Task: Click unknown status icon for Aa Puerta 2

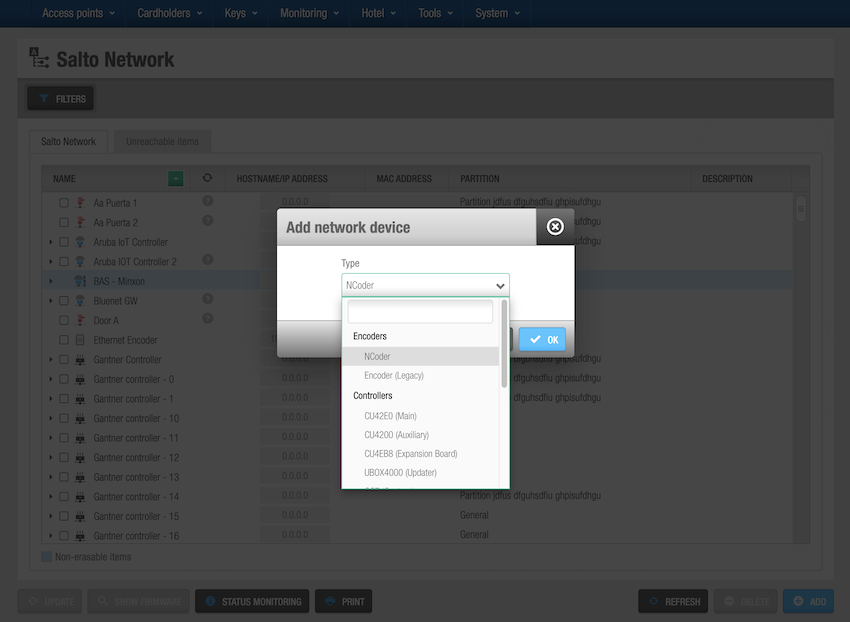Action: (208, 220)
